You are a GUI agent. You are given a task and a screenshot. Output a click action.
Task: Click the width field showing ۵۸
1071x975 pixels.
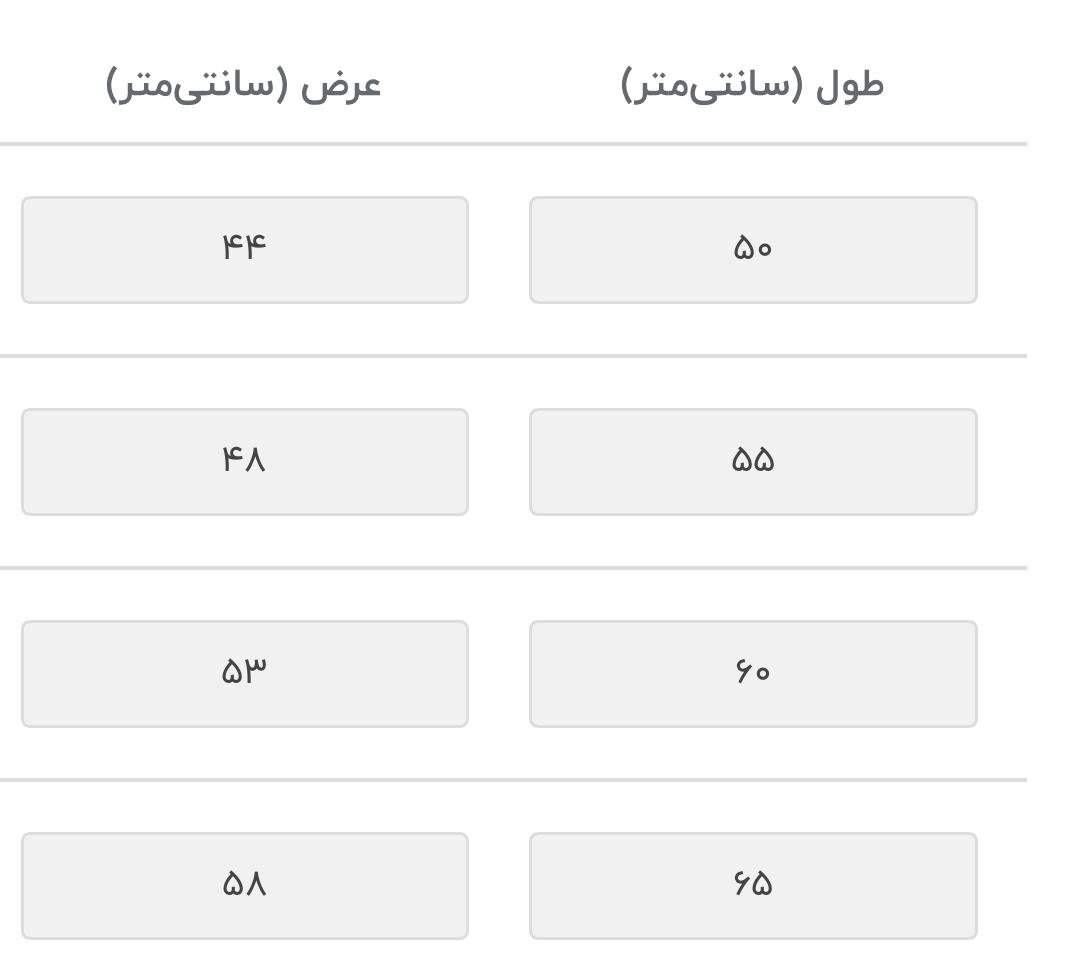[x=244, y=886]
